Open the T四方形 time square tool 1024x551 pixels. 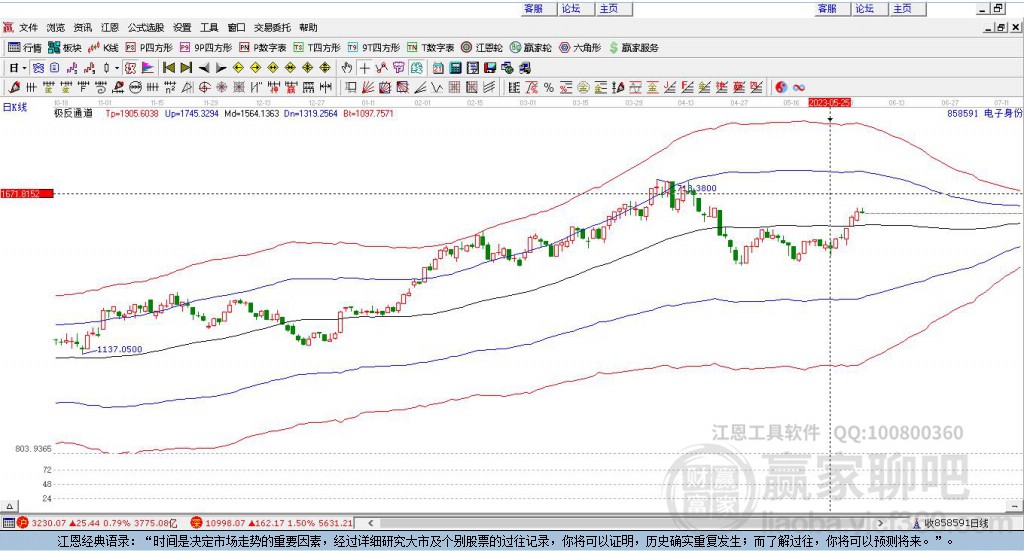pyautogui.click(x=317, y=48)
